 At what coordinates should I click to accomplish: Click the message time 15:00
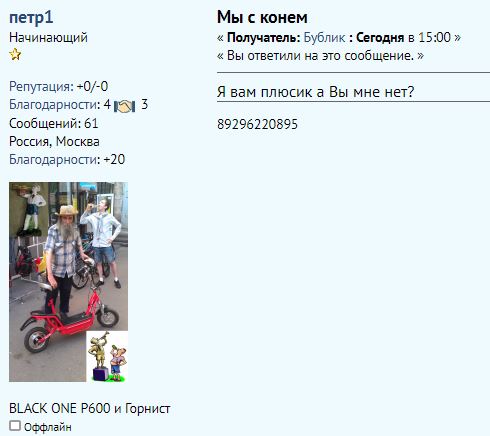434,37
